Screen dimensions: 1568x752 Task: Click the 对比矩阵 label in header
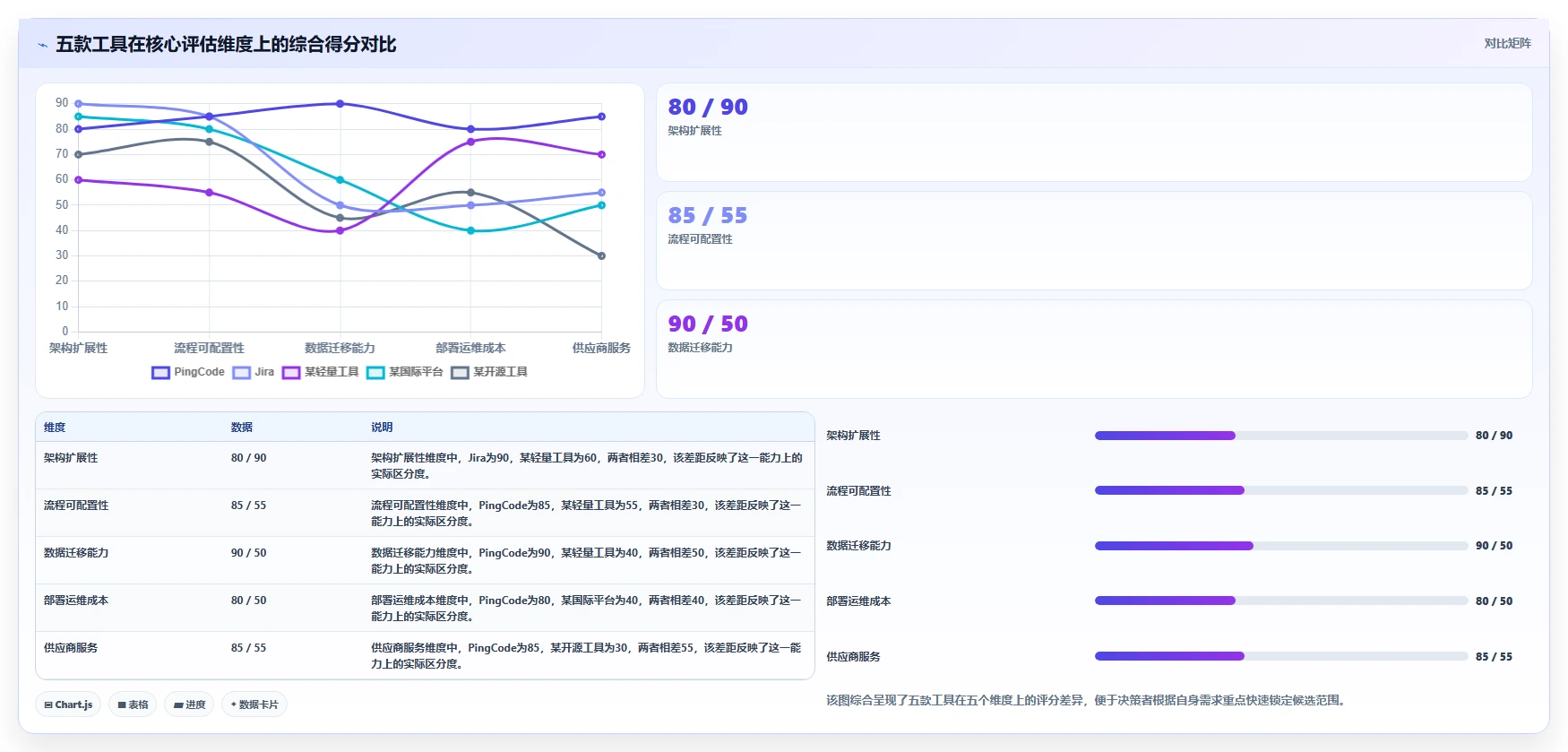click(1508, 43)
